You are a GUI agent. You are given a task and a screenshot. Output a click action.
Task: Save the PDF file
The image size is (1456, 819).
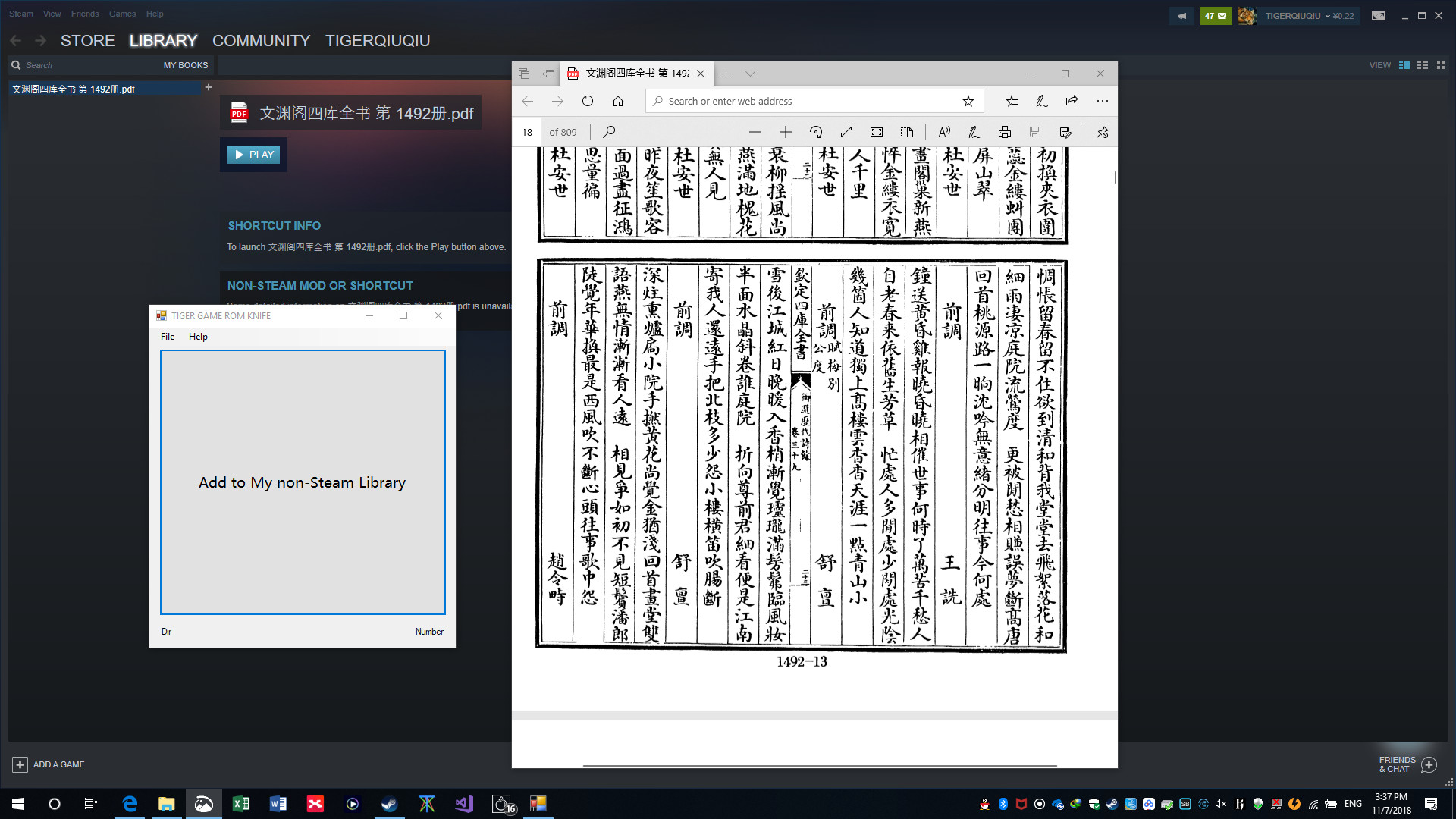coord(1034,131)
